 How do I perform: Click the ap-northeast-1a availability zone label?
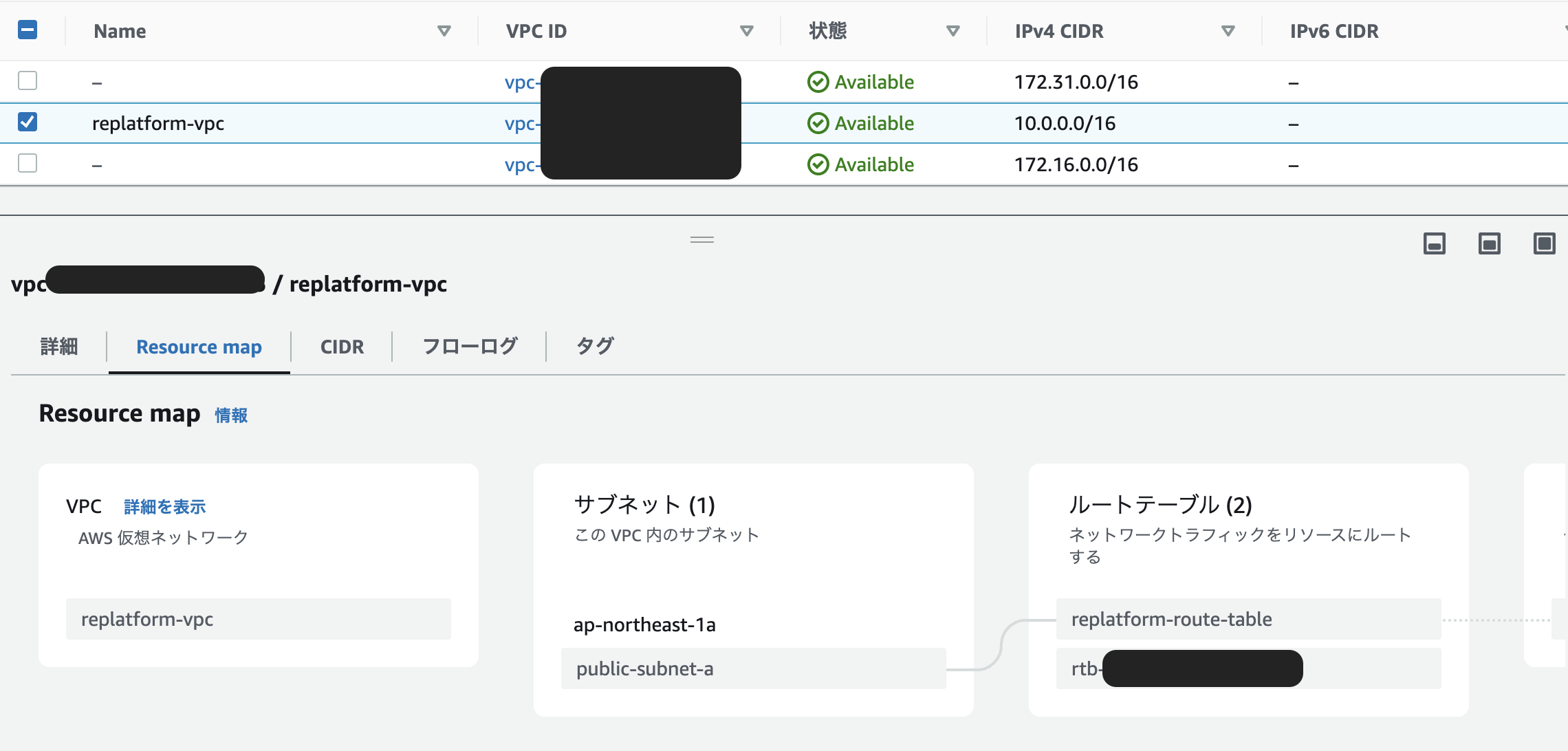(x=644, y=624)
